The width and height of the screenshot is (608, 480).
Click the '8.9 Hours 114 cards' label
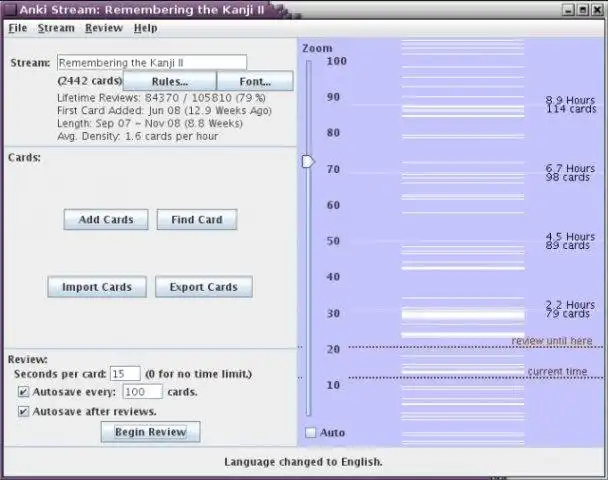pyautogui.click(x=570, y=105)
